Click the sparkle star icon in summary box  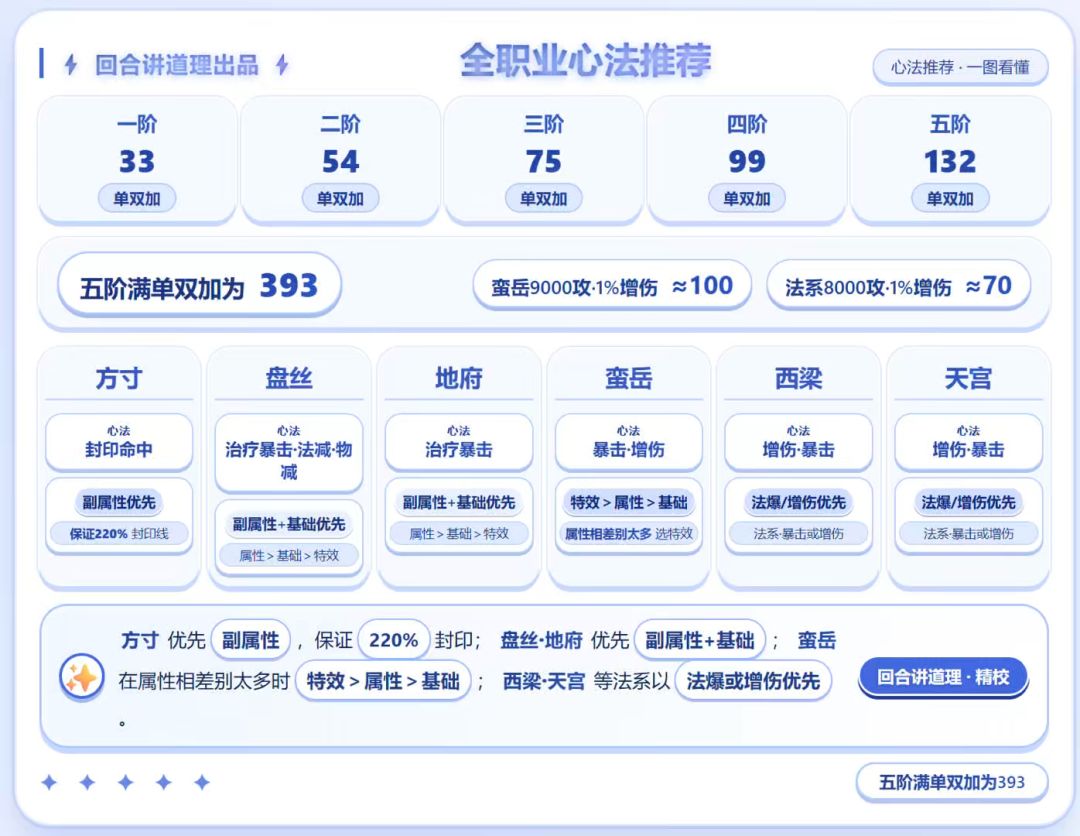tap(81, 678)
